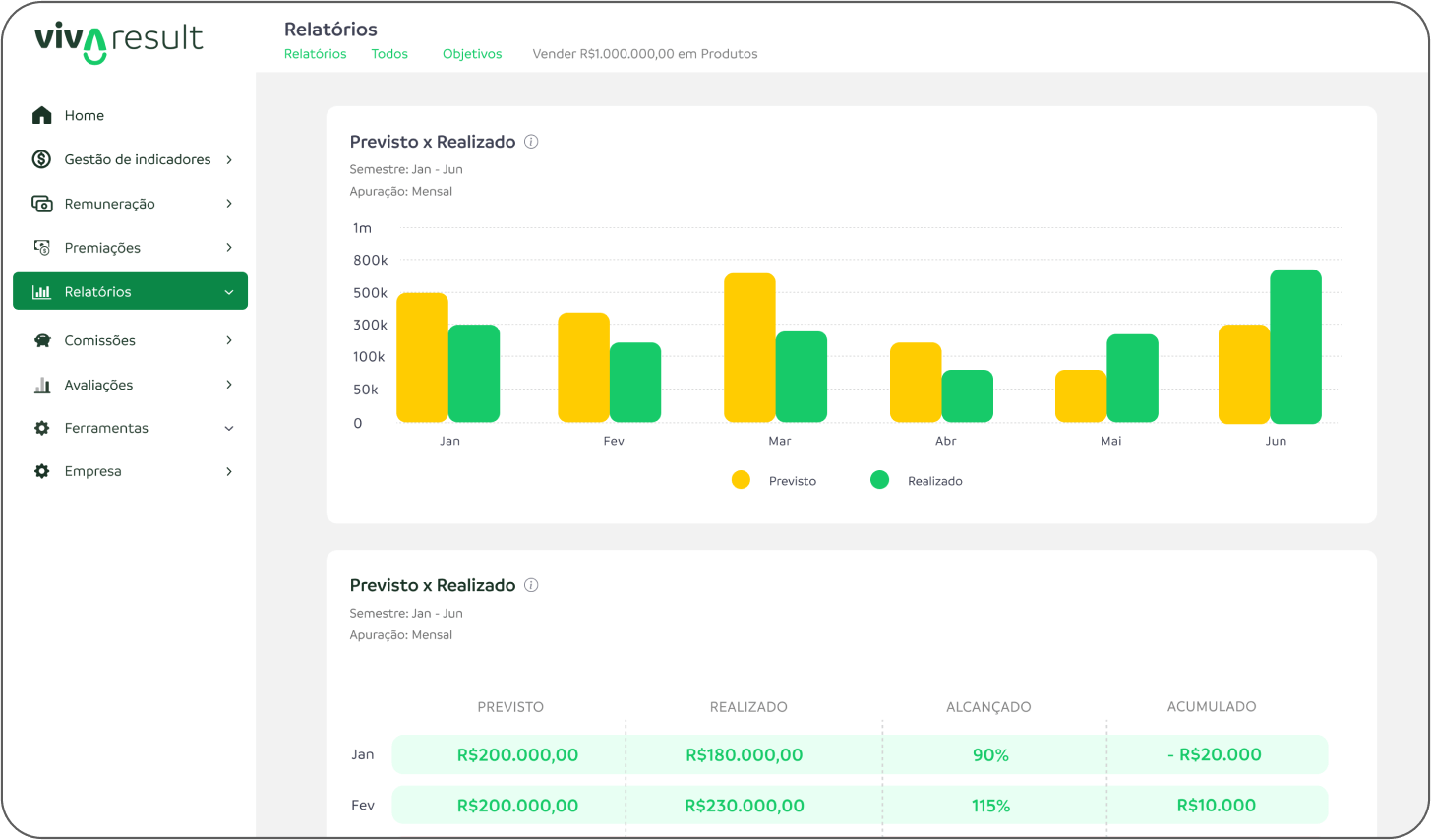Image resolution: width=1431 pixels, height=840 pixels.
Task: Click the Comissões piggy bank icon
Action: pyautogui.click(x=41, y=340)
